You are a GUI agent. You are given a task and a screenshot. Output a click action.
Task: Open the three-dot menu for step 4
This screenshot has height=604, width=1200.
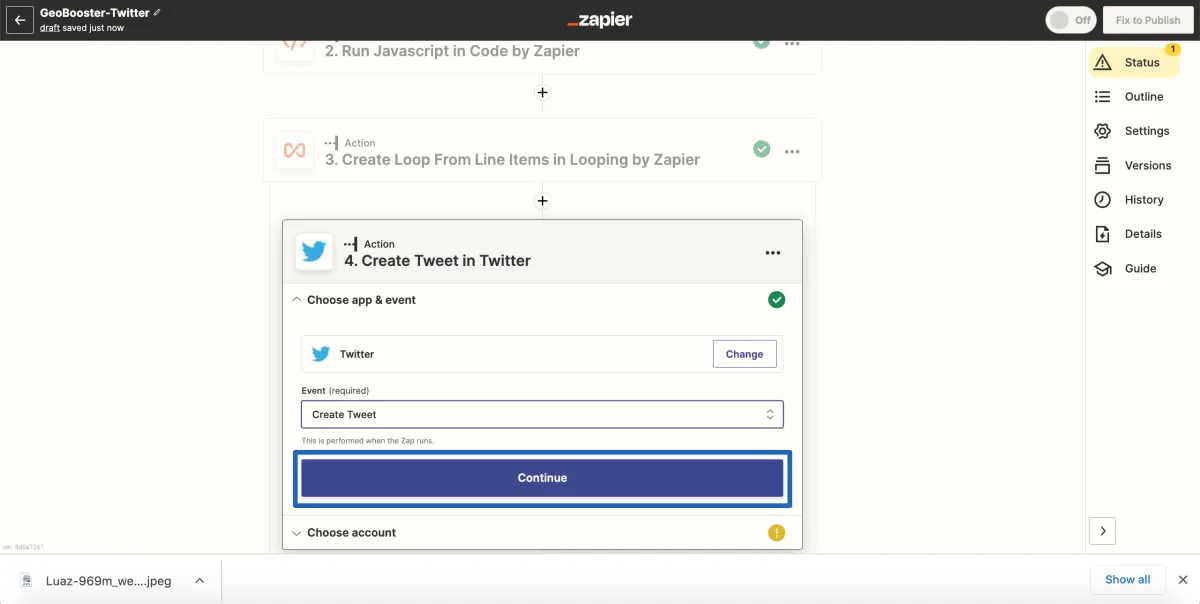pos(773,253)
